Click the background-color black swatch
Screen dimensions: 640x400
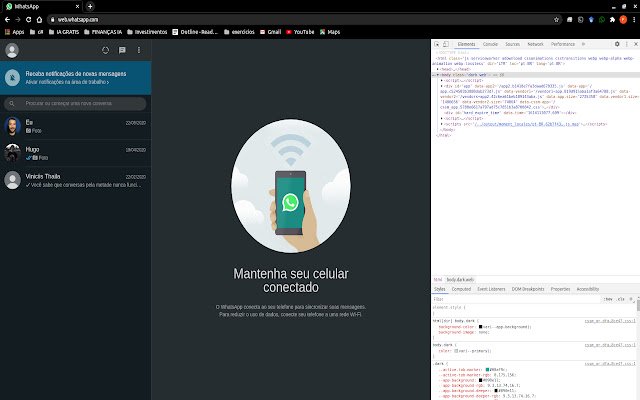click(x=480, y=327)
